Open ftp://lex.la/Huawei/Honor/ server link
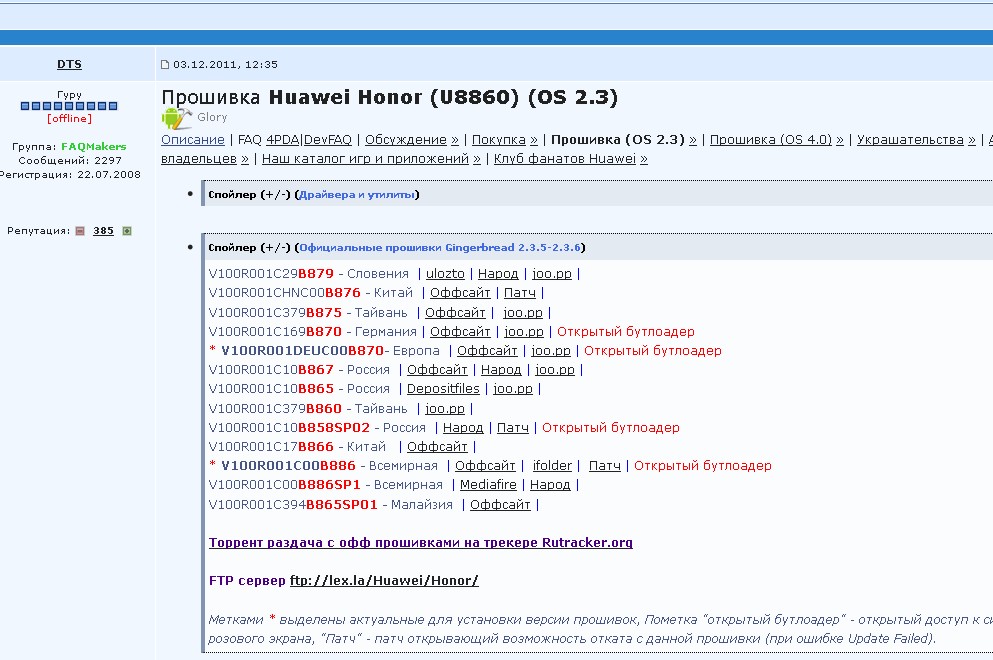This screenshot has width=993, height=660. 384,581
